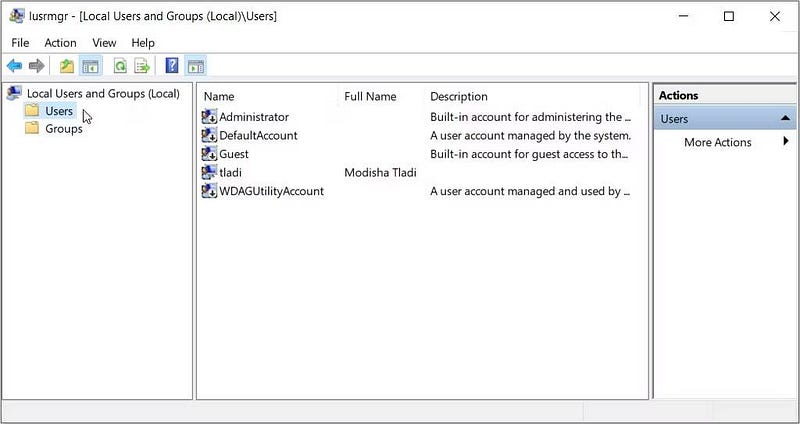Click More Actions in Actions pane
This screenshot has height=424, width=800.
point(717,142)
